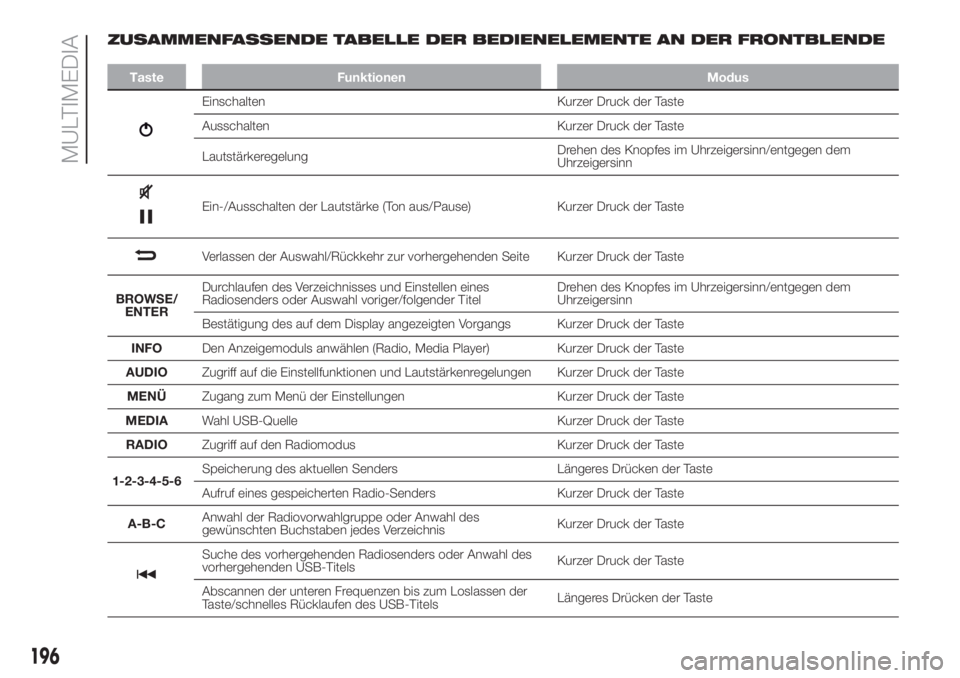The width and height of the screenshot is (960, 678).
Task: Click the MULTIMEDIA side label
Action: [x=71, y=99]
